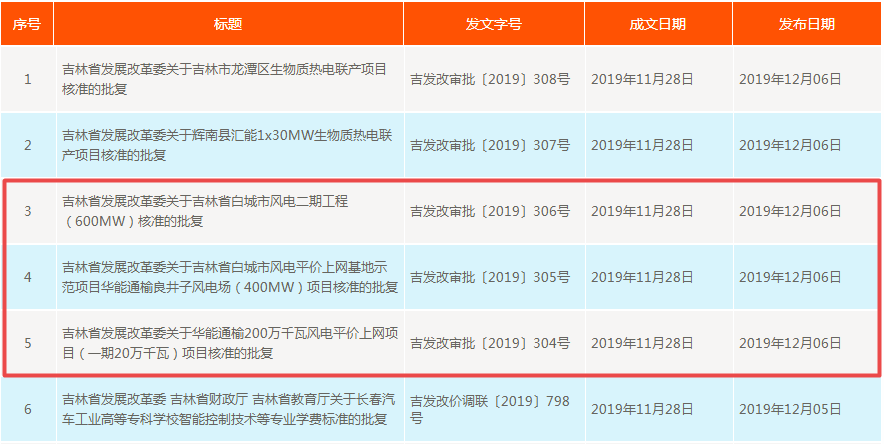Select document number 吉发改审批〔2019〕305号
The image size is (884, 444).
click(x=490, y=277)
